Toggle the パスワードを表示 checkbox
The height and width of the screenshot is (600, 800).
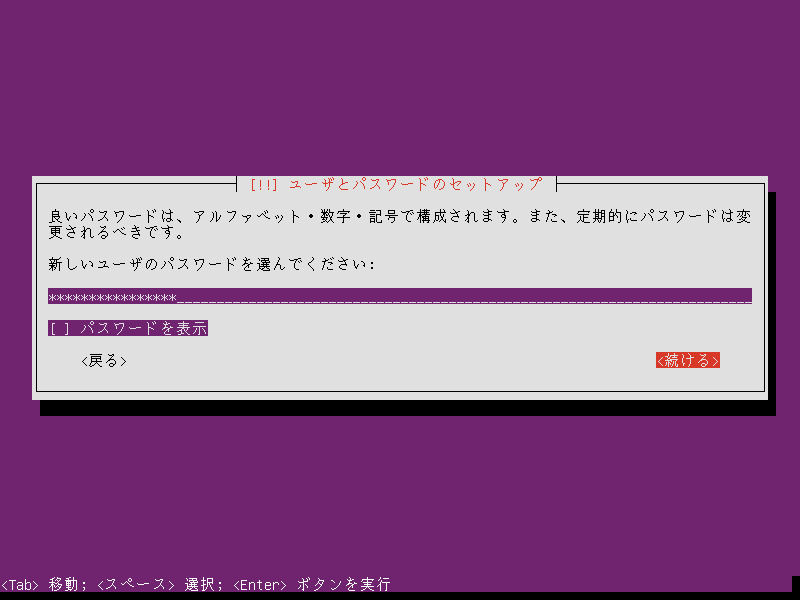click(x=128, y=328)
